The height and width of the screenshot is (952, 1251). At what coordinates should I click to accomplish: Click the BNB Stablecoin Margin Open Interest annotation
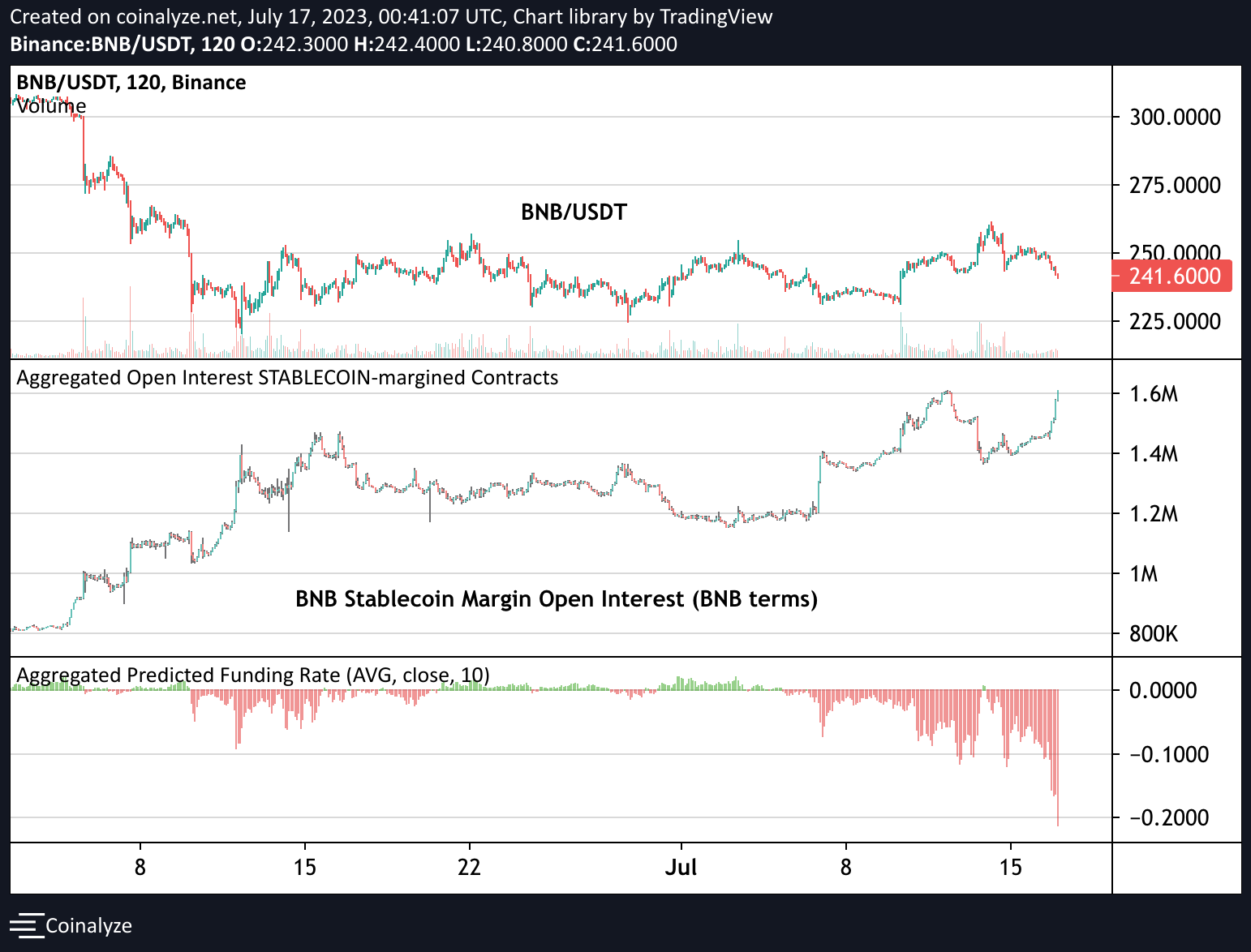pos(557,599)
